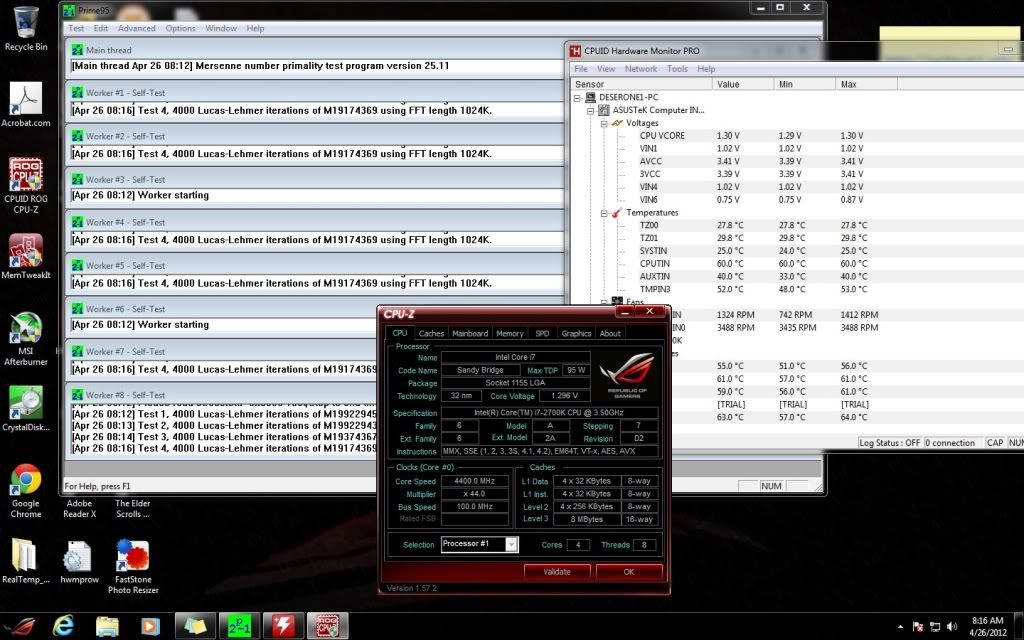
Task: Open the Window menu in Prime95
Action: (221, 28)
